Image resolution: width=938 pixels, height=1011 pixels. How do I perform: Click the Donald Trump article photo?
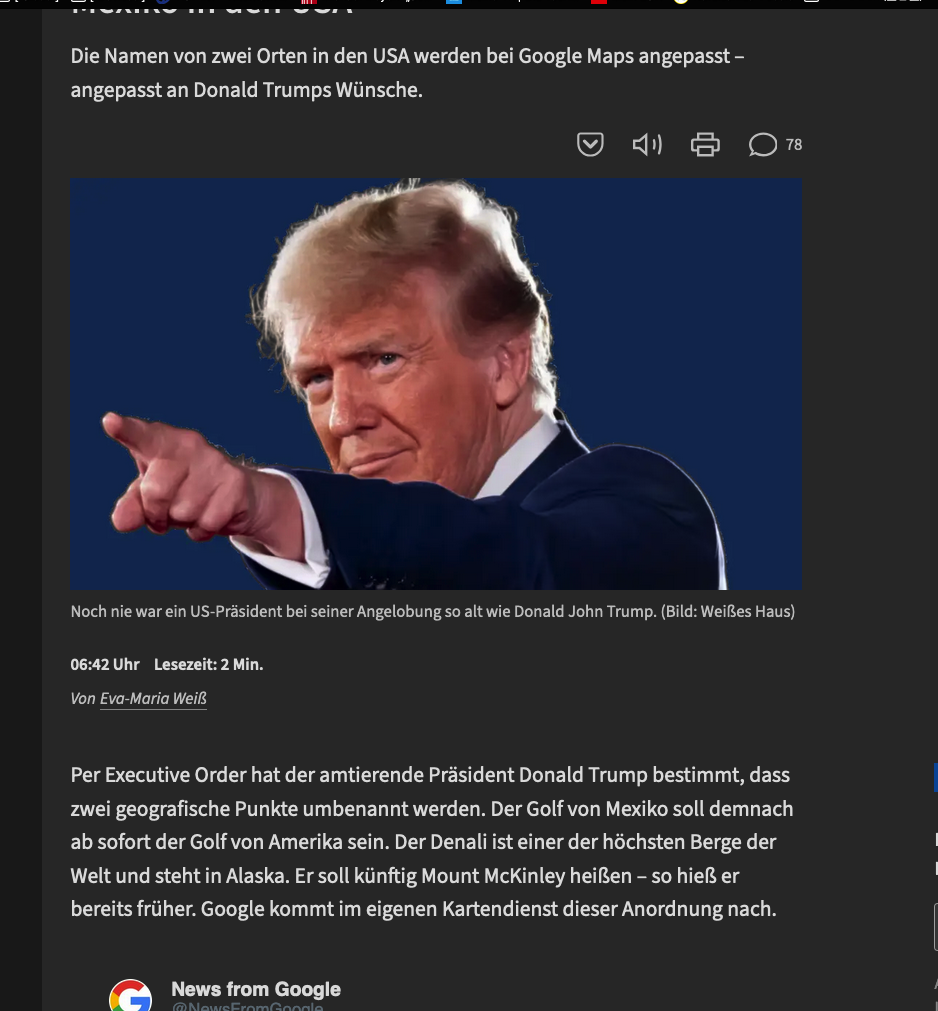(x=436, y=384)
